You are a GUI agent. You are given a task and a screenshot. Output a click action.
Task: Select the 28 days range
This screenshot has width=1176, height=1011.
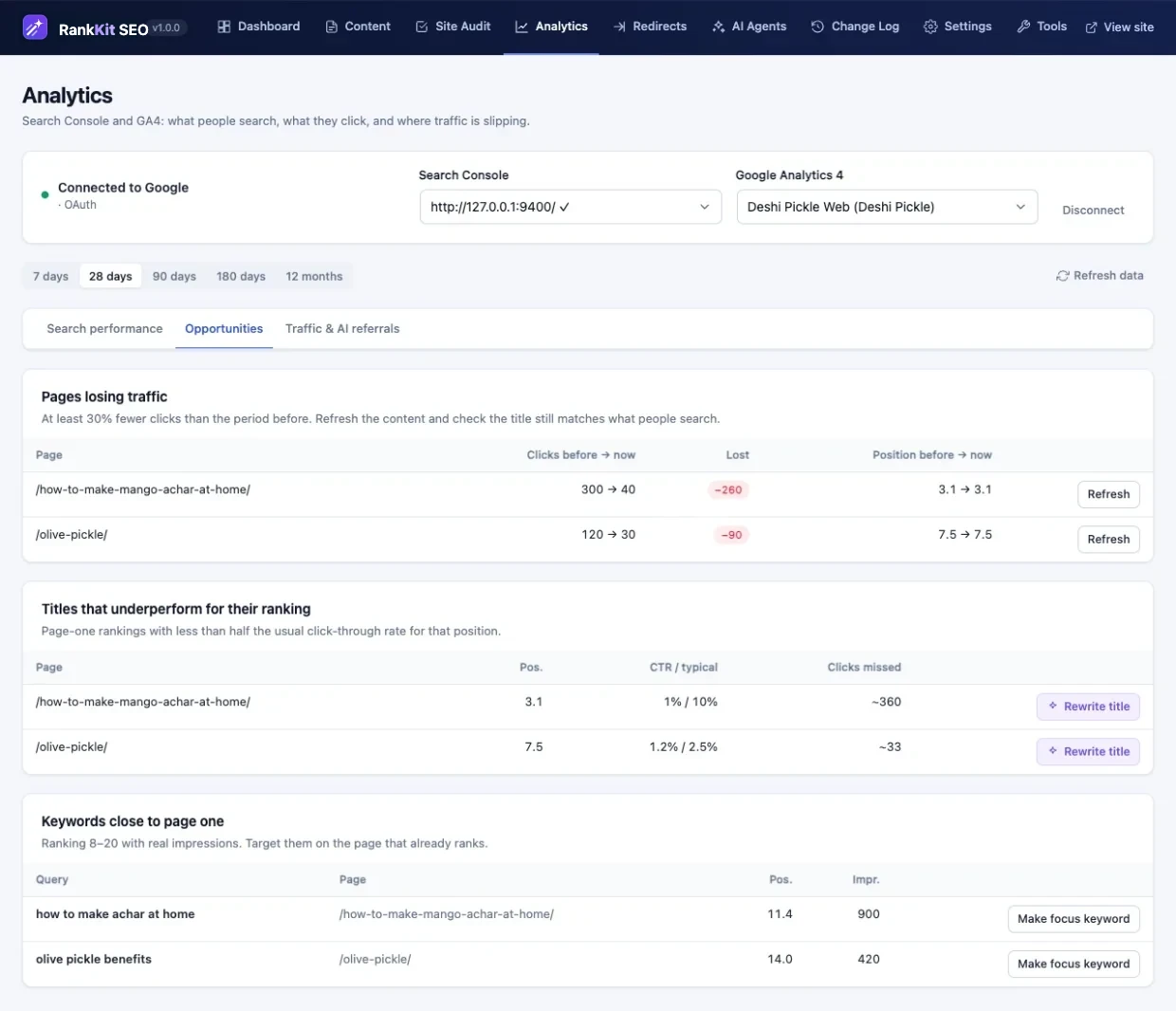(110, 276)
